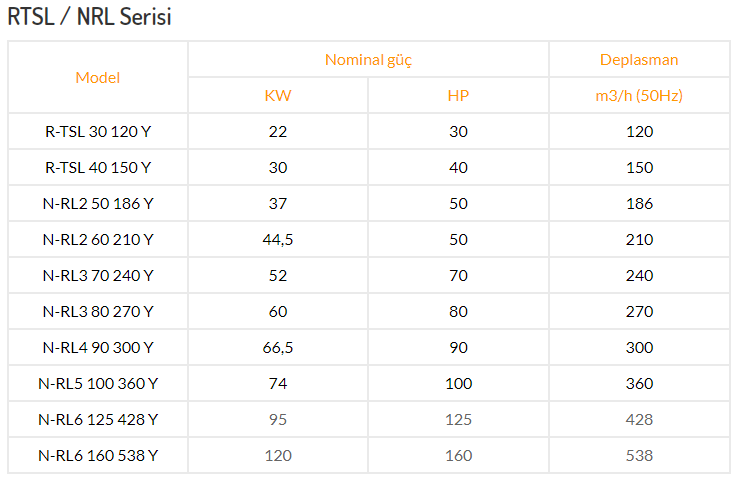
Task: Click the N-RL3 80 270 Y model cell
Action: (x=98, y=311)
